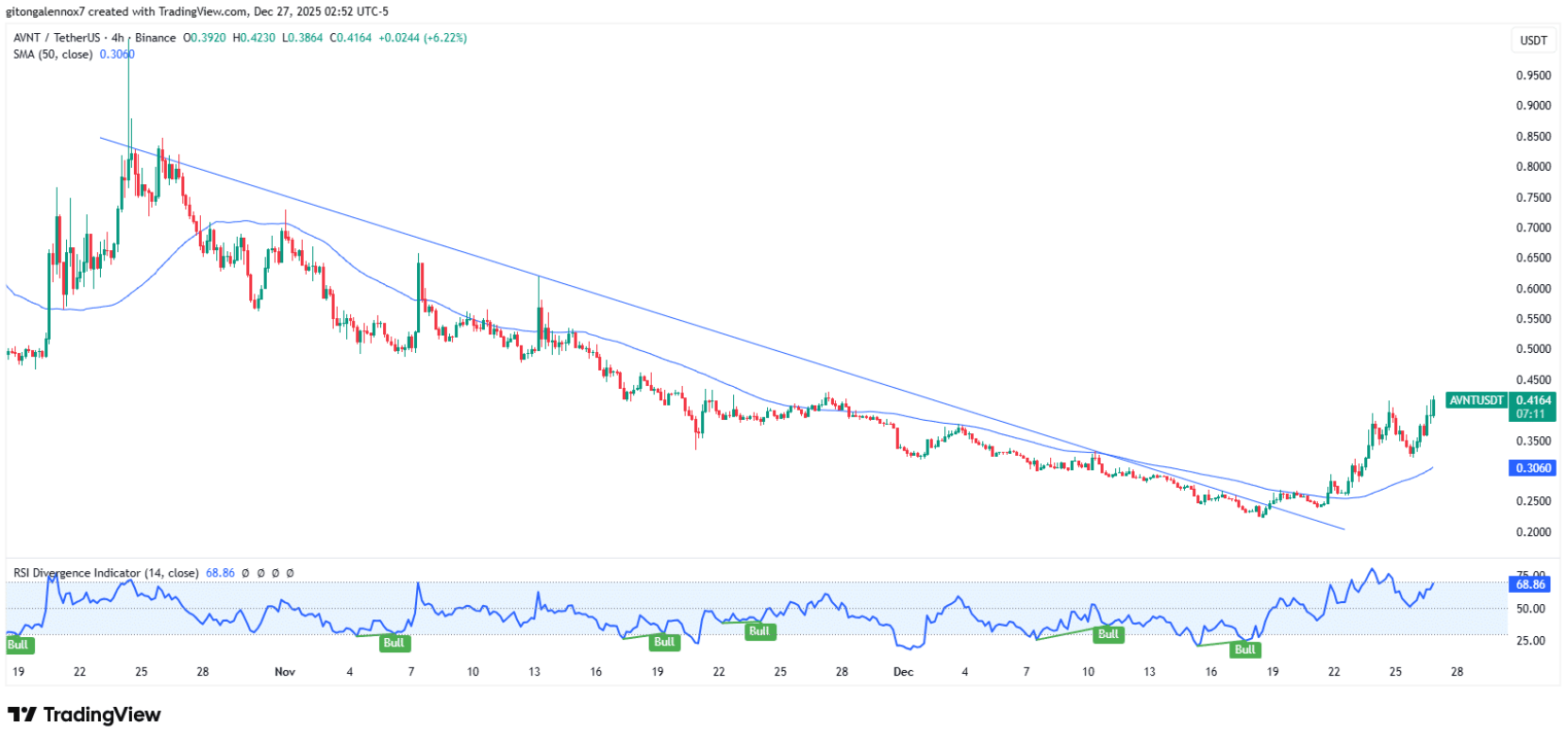Click the Binance exchange label in legend
Screen dimensions: 1568x739
(155, 38)
